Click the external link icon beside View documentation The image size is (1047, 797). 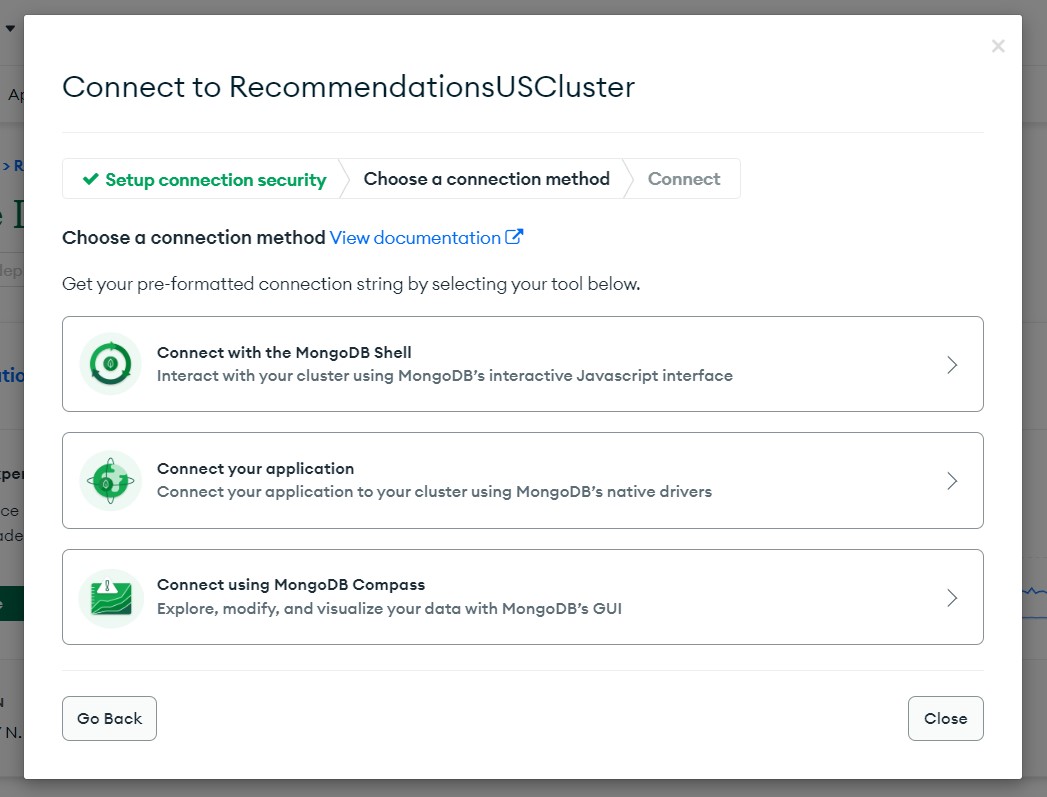click(x=514, y=237)
